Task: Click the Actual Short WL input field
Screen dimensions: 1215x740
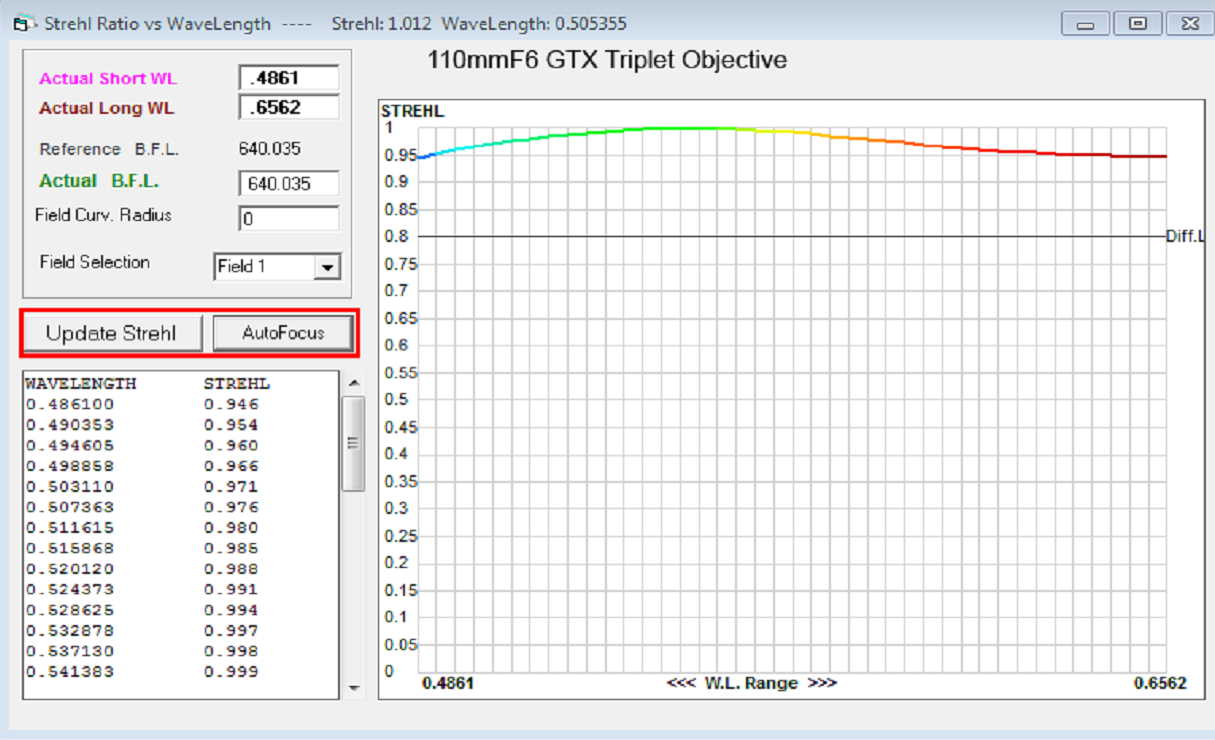Action: [x=289, y=78]
